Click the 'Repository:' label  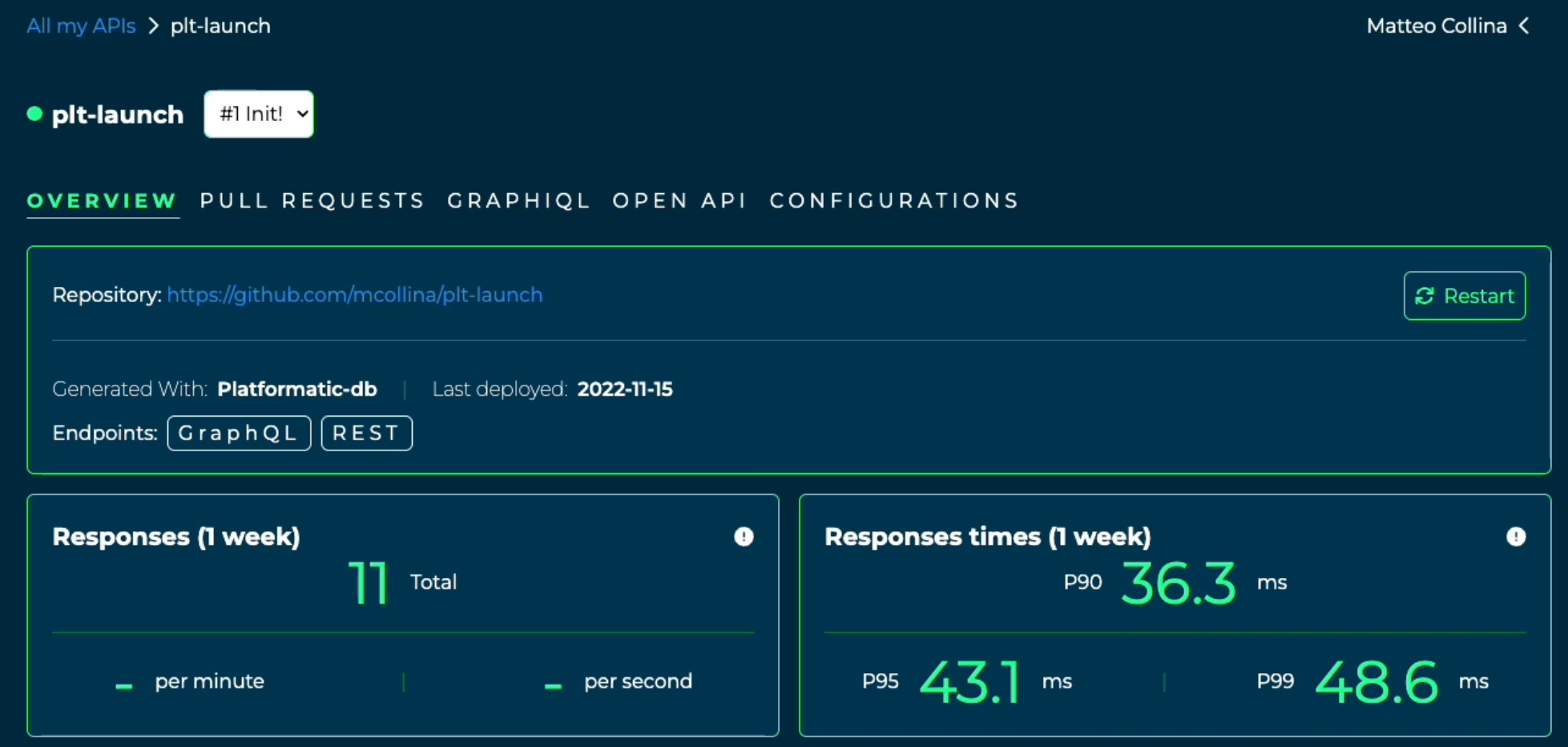click(107, 295)
